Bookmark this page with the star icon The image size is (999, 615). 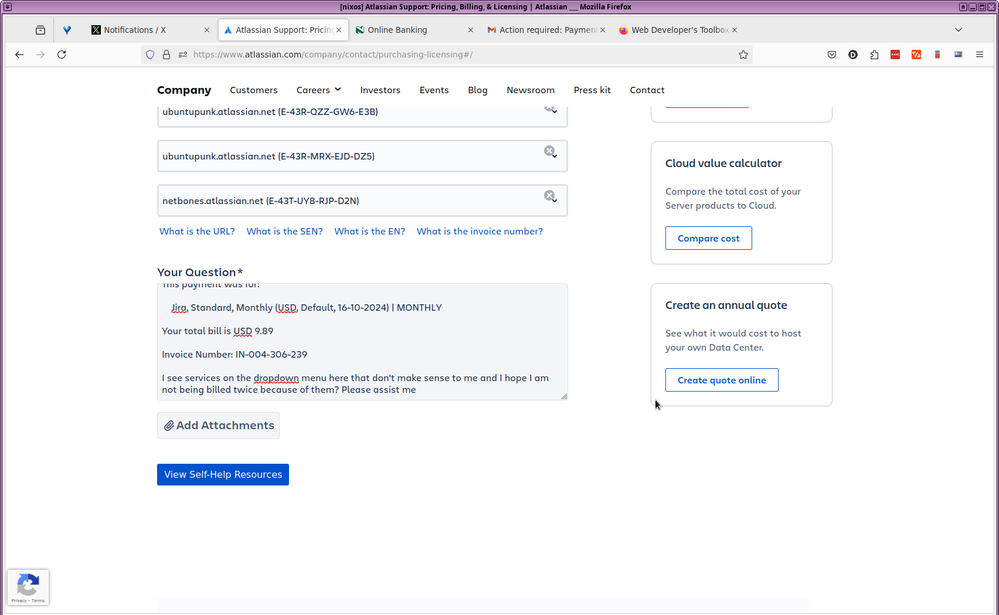743,55
